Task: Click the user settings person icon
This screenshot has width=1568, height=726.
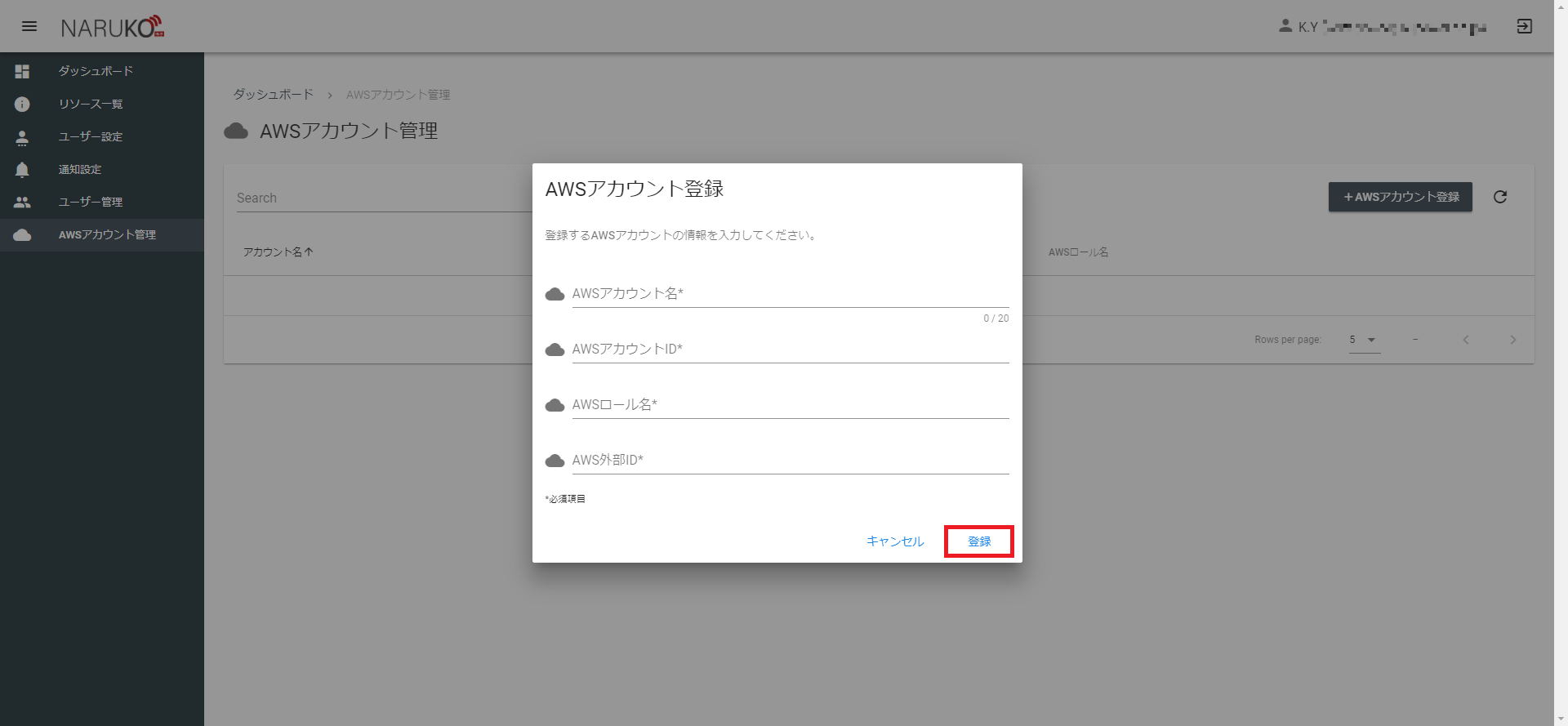Action: pyautogui.click(x=22, y=137)
